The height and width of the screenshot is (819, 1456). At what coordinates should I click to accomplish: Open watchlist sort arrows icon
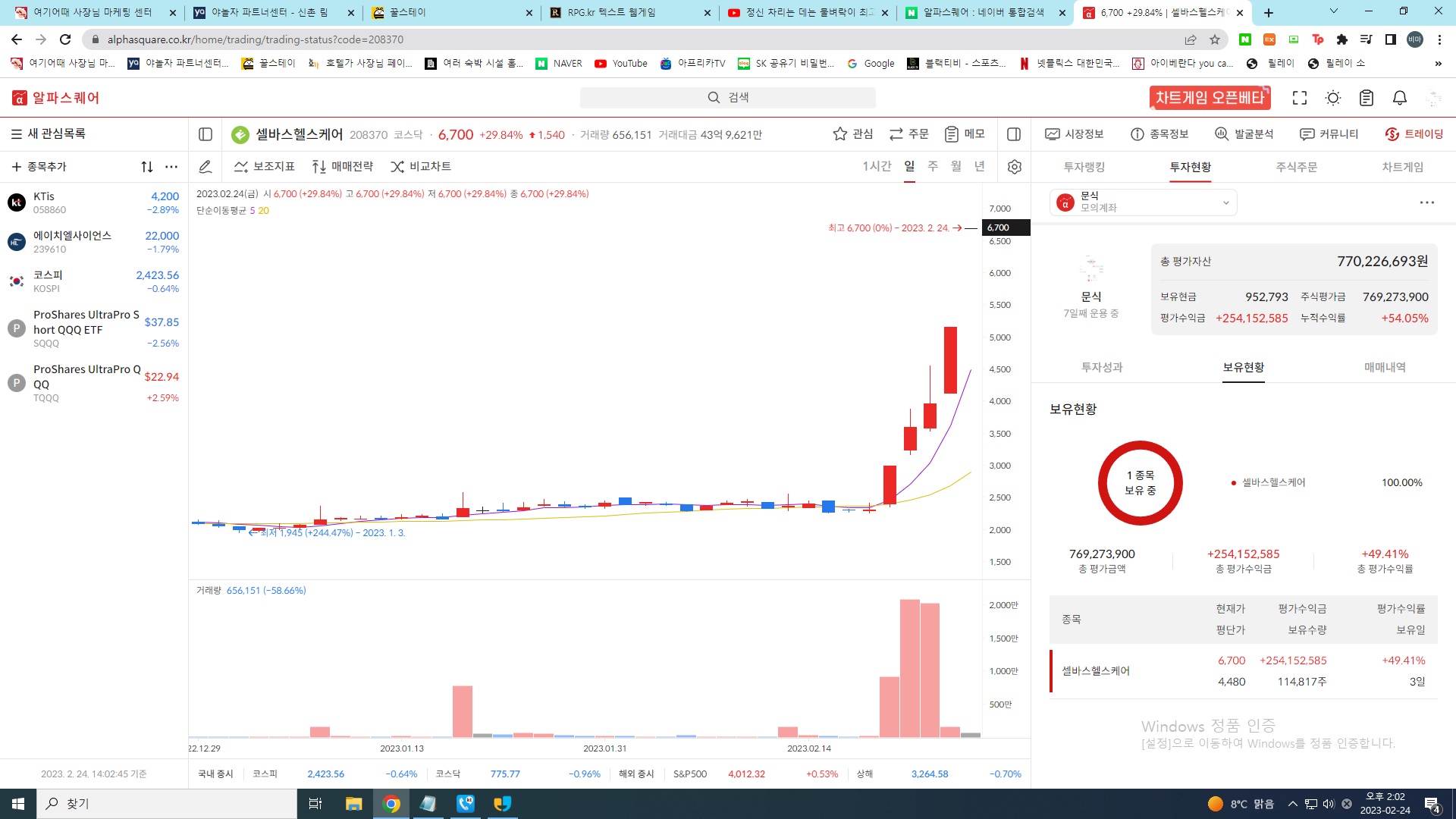pos(147,167)
